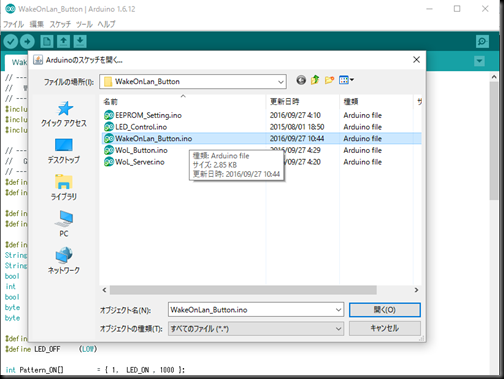The height and width of the screenshot is (379, 504).
Task: Close the Arduino open sketch dialog
Action: [x=416, y=60]
